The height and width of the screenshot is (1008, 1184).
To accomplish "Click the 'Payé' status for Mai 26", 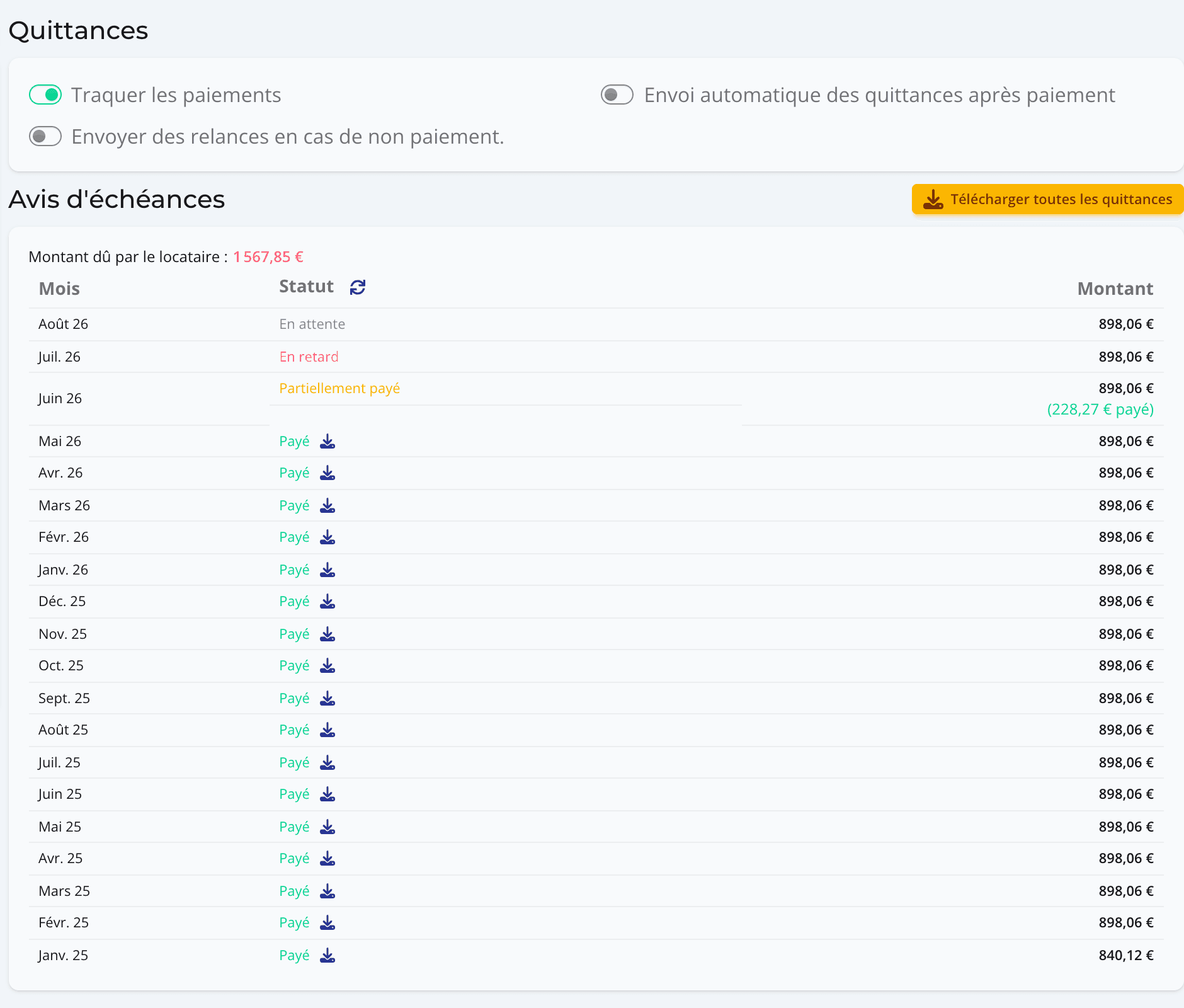I will tap(294, 442).
